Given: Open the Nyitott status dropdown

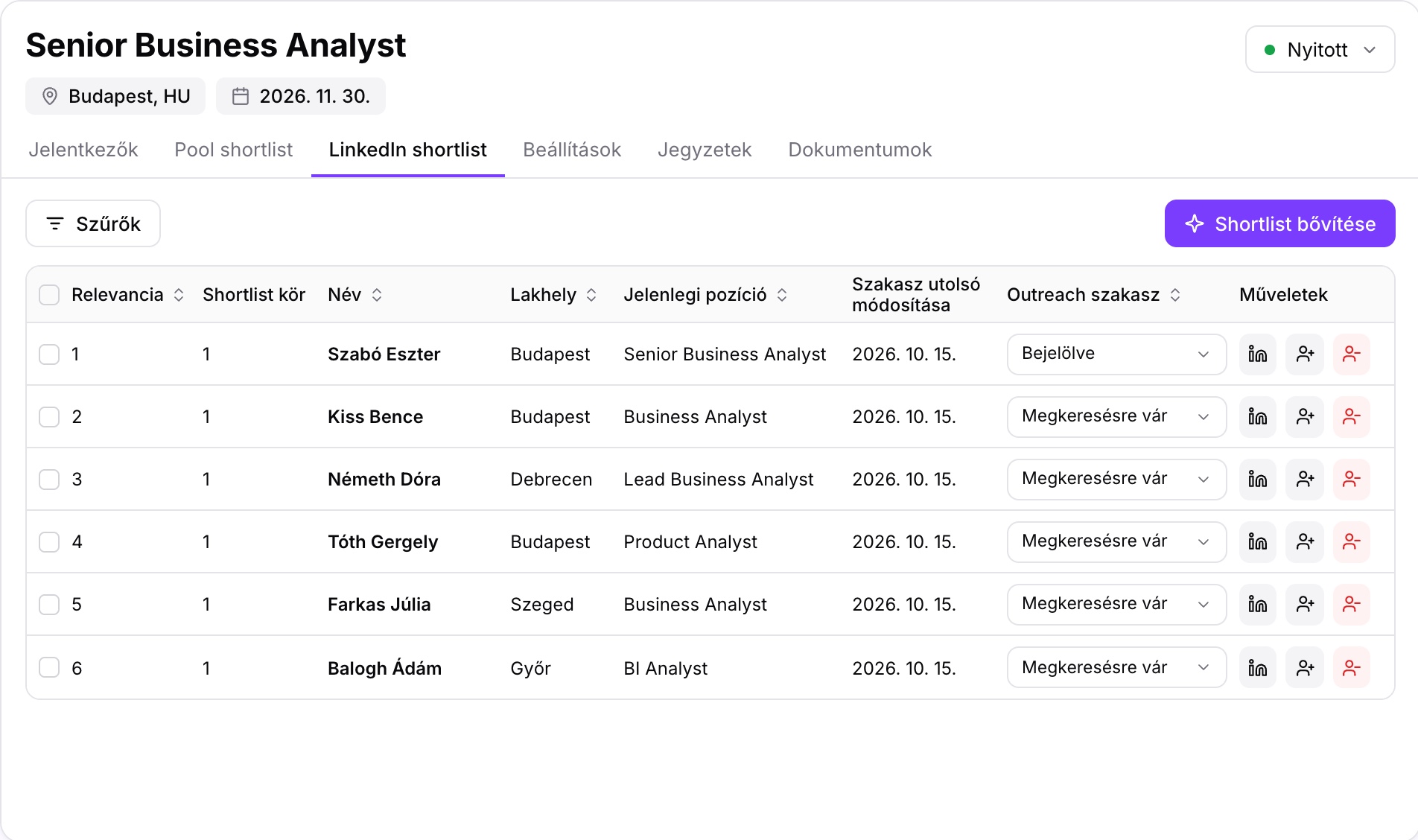Looking at the screenshot, I should click(x=1320, y=50).
